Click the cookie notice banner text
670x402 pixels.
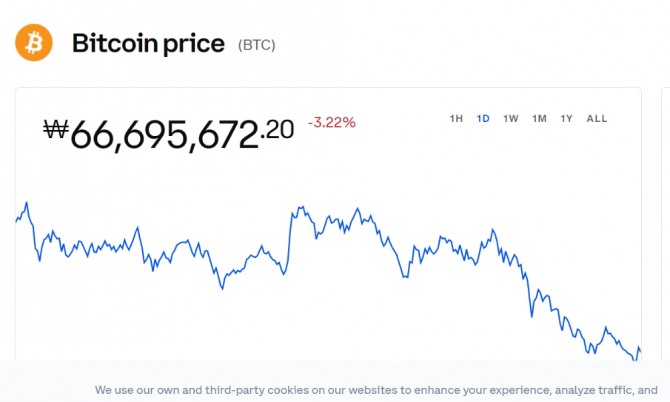[376, 390]
